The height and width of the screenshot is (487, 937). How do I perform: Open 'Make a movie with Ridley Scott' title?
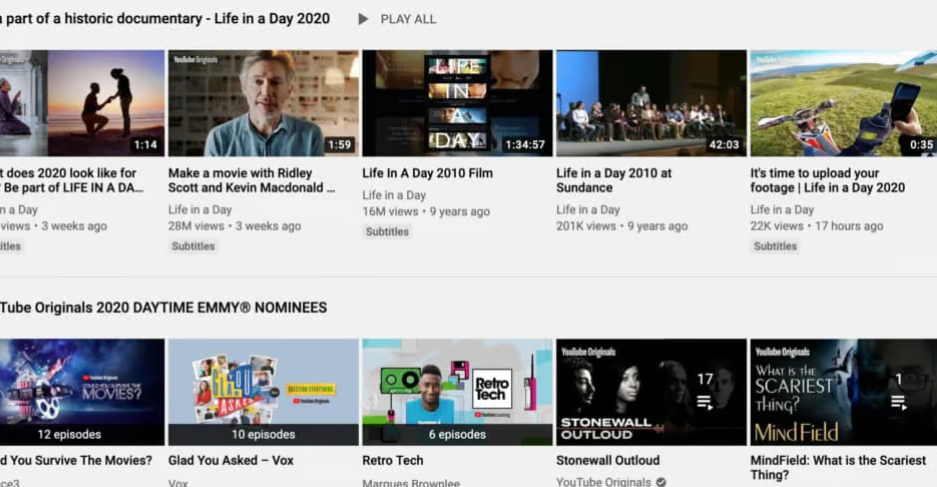(x=252, y=180)
